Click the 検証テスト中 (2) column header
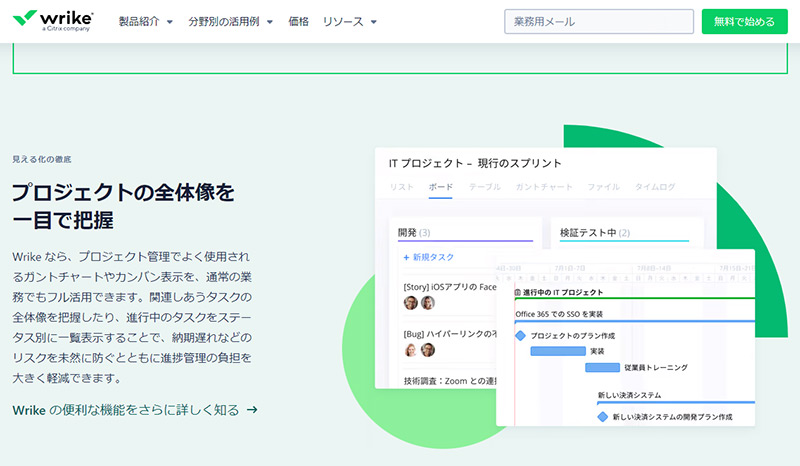 [595, 233]
